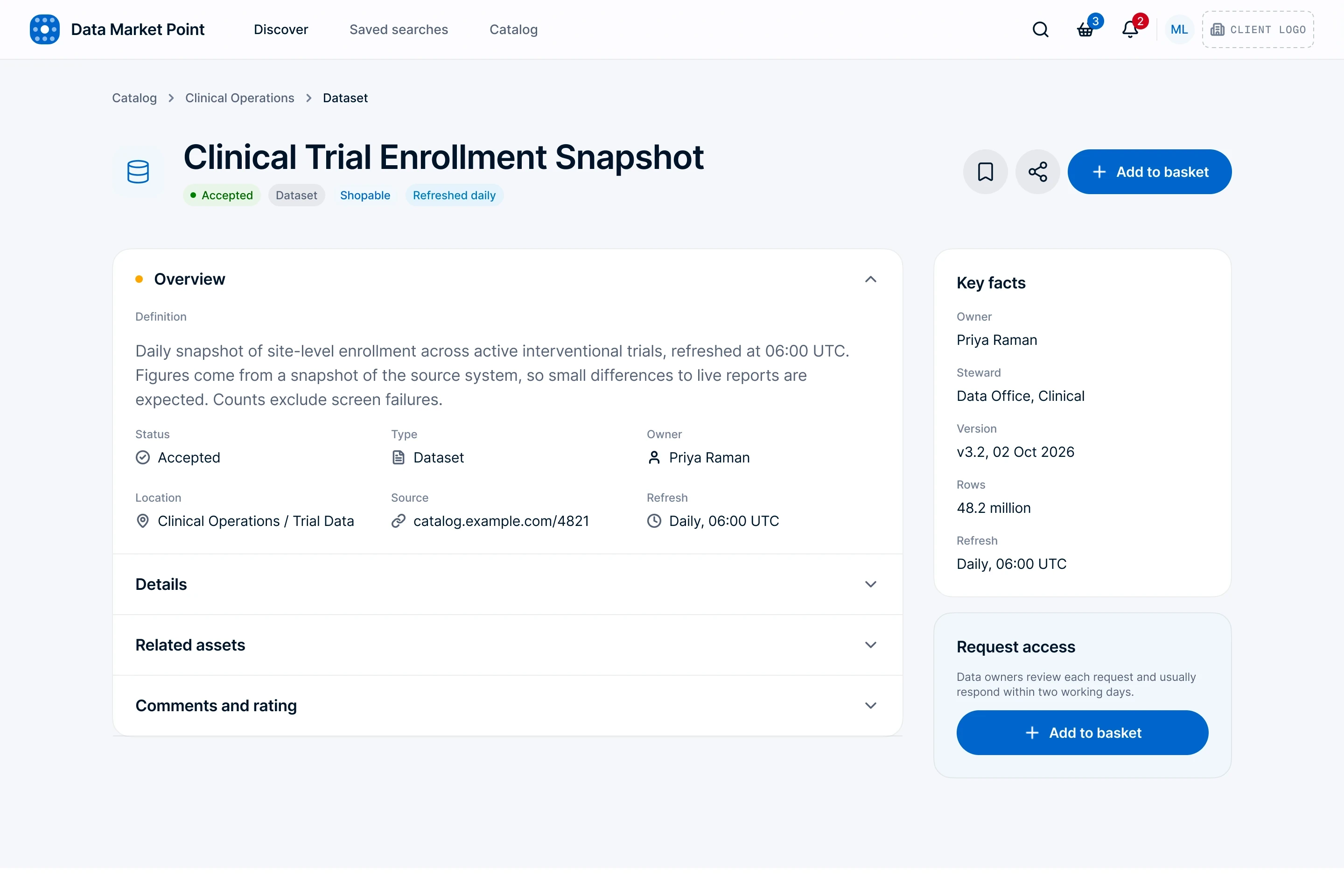Expand the Details section
The image size is (1344, 896).
[507, 584]
